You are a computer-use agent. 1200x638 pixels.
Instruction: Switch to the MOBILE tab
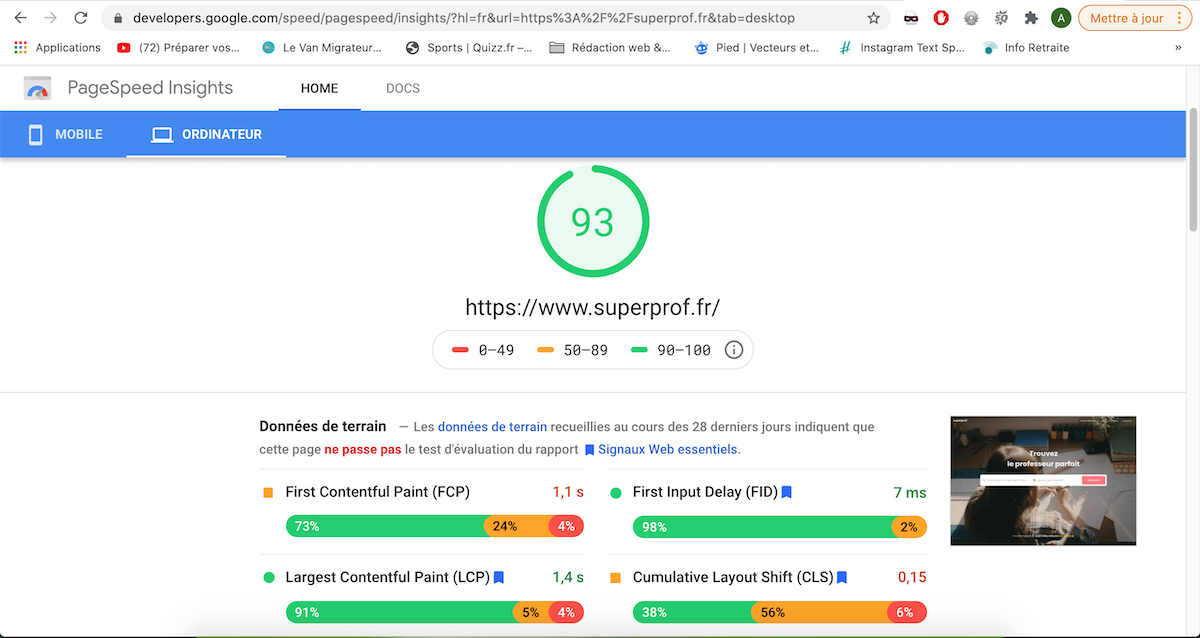[65, 134]
